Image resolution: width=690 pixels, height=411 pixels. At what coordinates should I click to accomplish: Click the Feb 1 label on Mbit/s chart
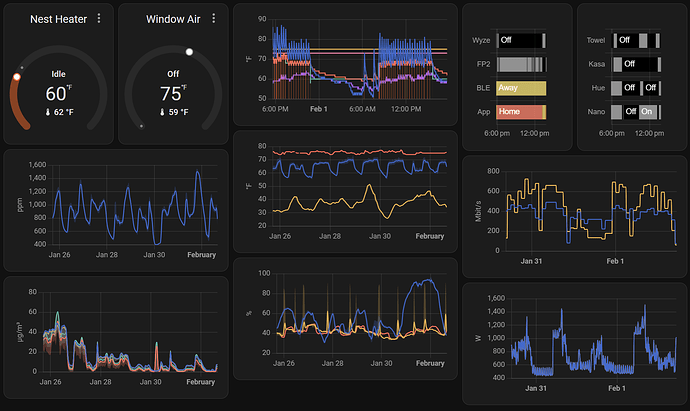pos(615,261)
